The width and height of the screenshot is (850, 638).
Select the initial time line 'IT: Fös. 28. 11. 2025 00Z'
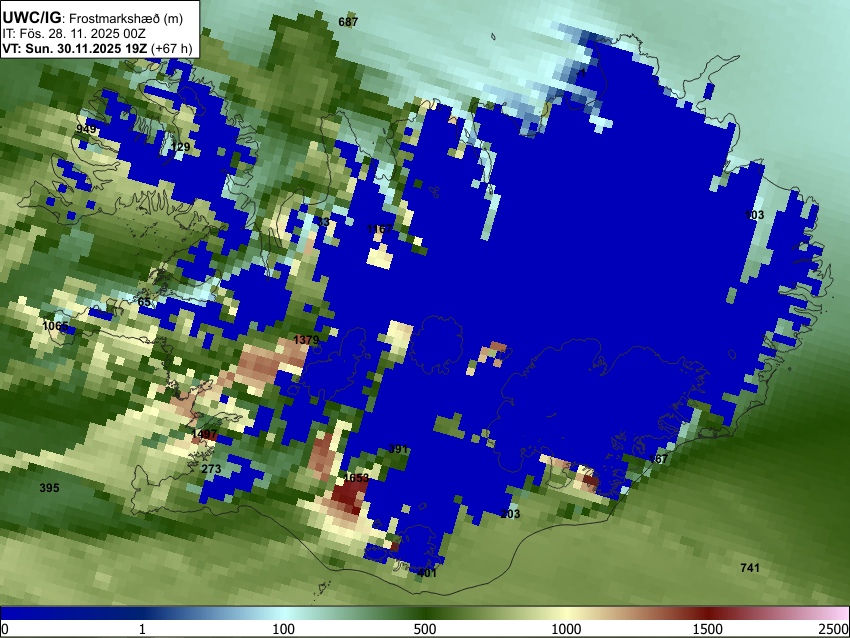tap(74, 34)
